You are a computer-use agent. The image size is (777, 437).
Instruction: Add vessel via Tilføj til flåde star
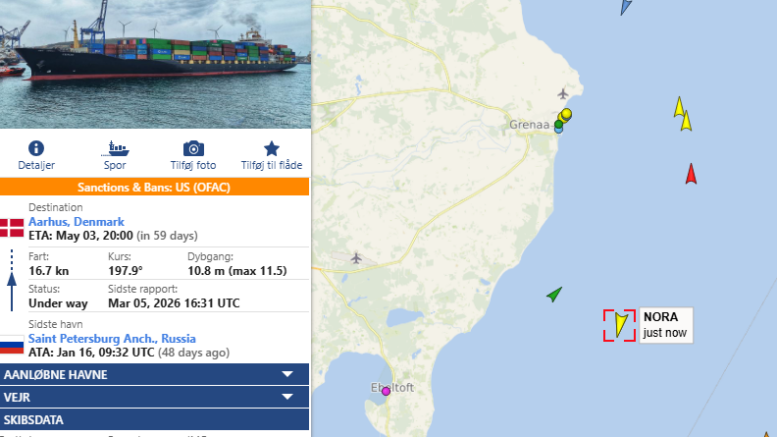(272, 148)
